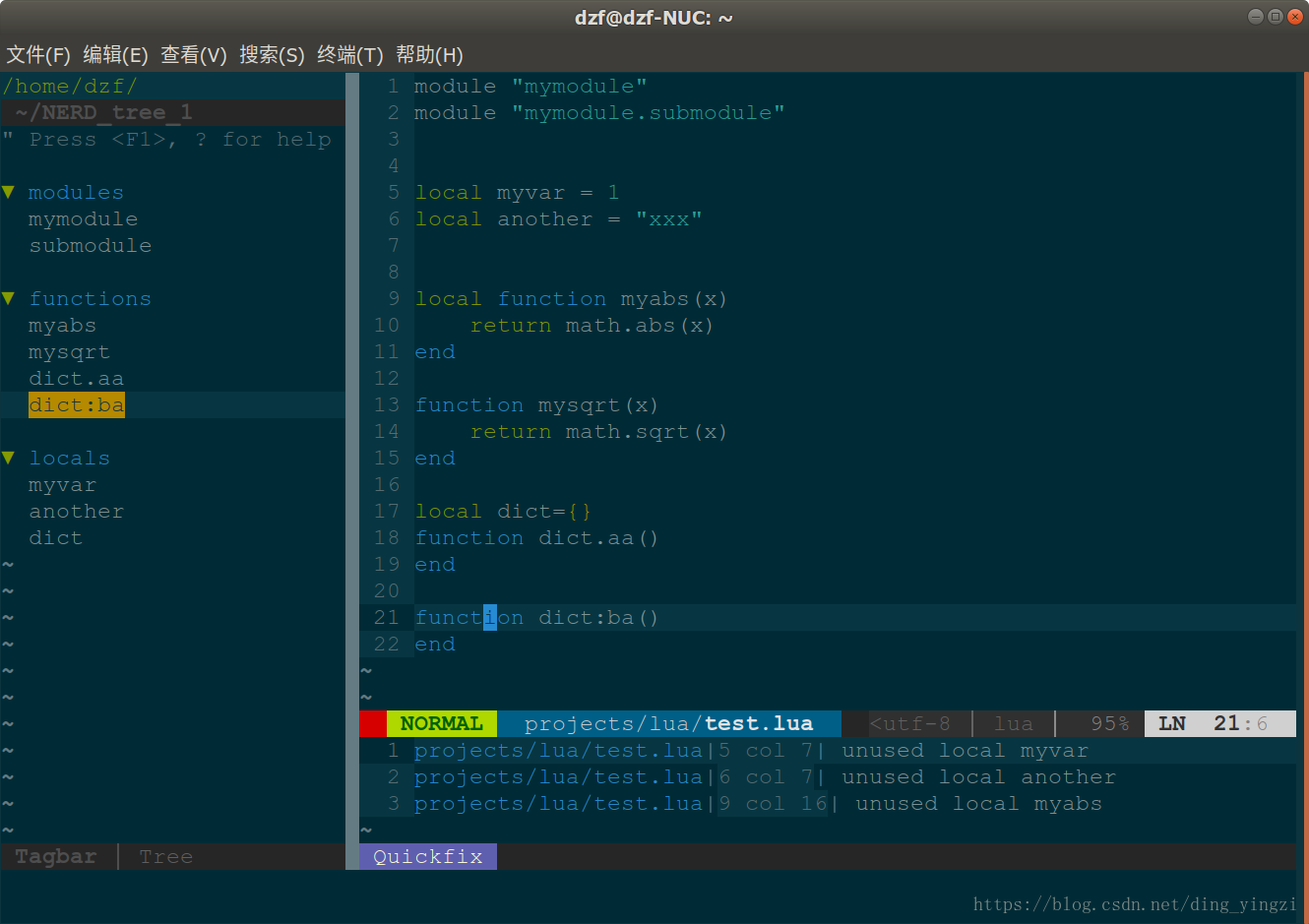
Task: Collapse the modules fold triangle in Tagbar
Action: pyautogui.click(x=9, y=193)
